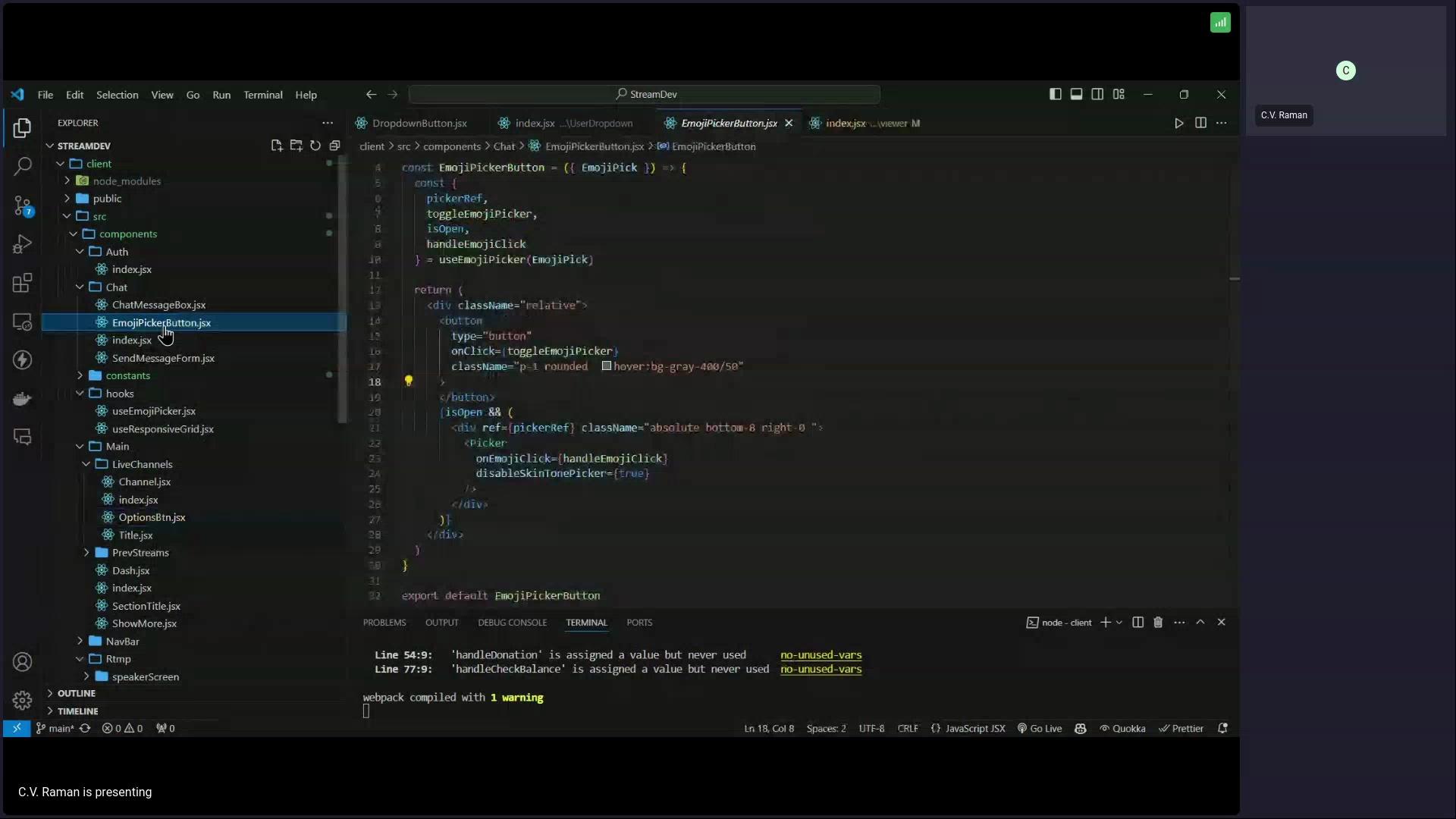The width and height of the screenshot is (1456, 819).
Task: Enable the second no-unused-vars link
Action: (x=820, y=669)
